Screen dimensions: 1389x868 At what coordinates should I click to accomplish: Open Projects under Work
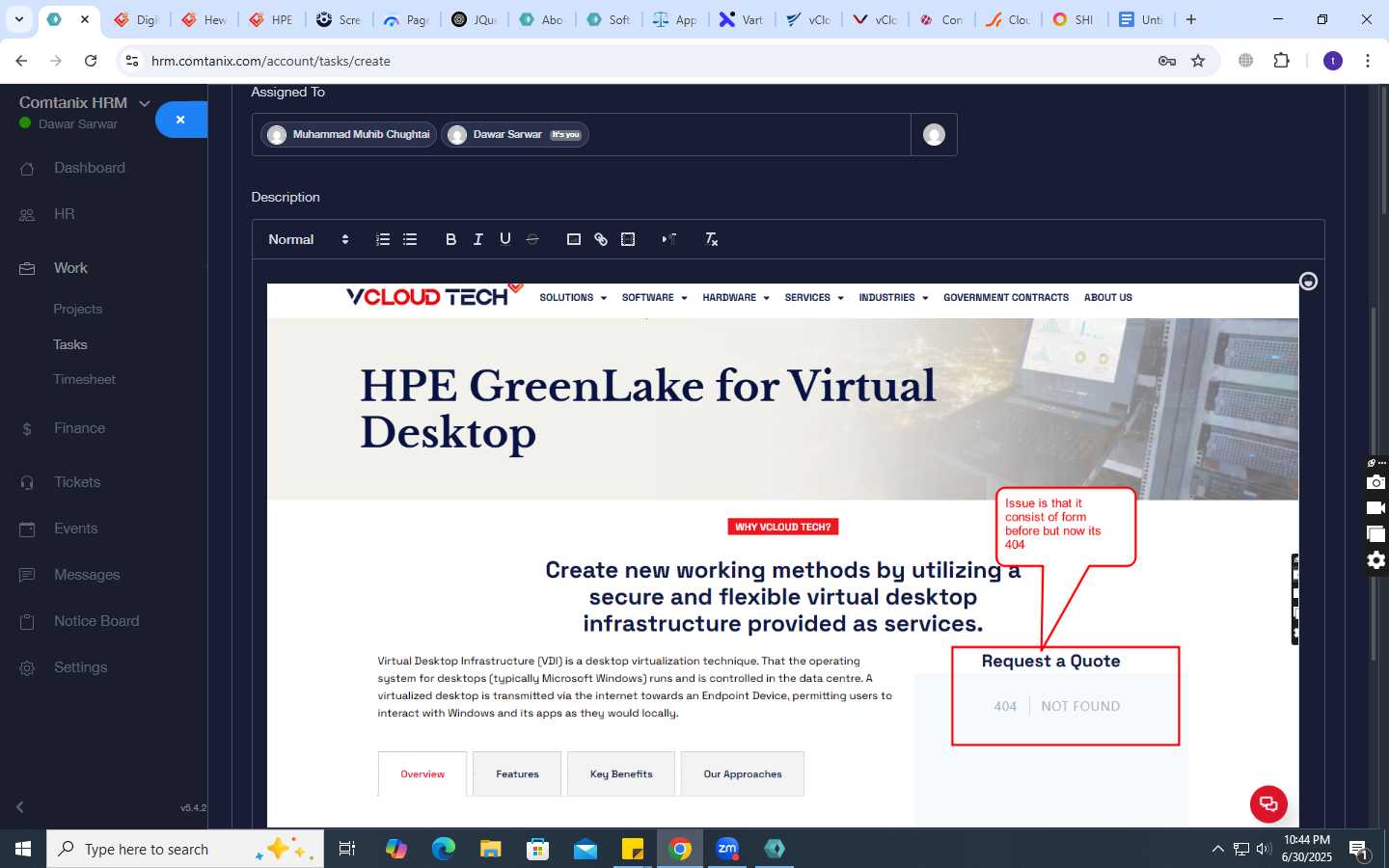[x=78, y=309]
